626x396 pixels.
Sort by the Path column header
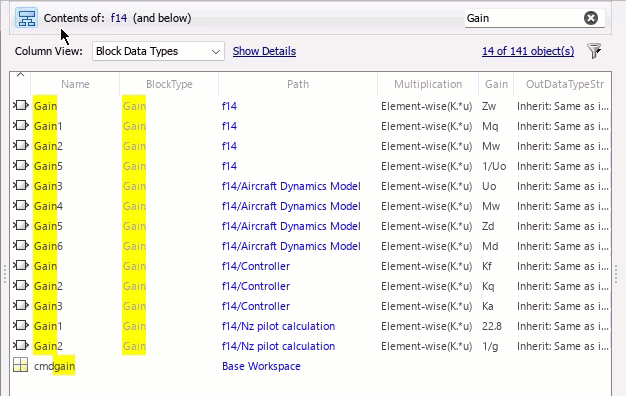[298, 84]
